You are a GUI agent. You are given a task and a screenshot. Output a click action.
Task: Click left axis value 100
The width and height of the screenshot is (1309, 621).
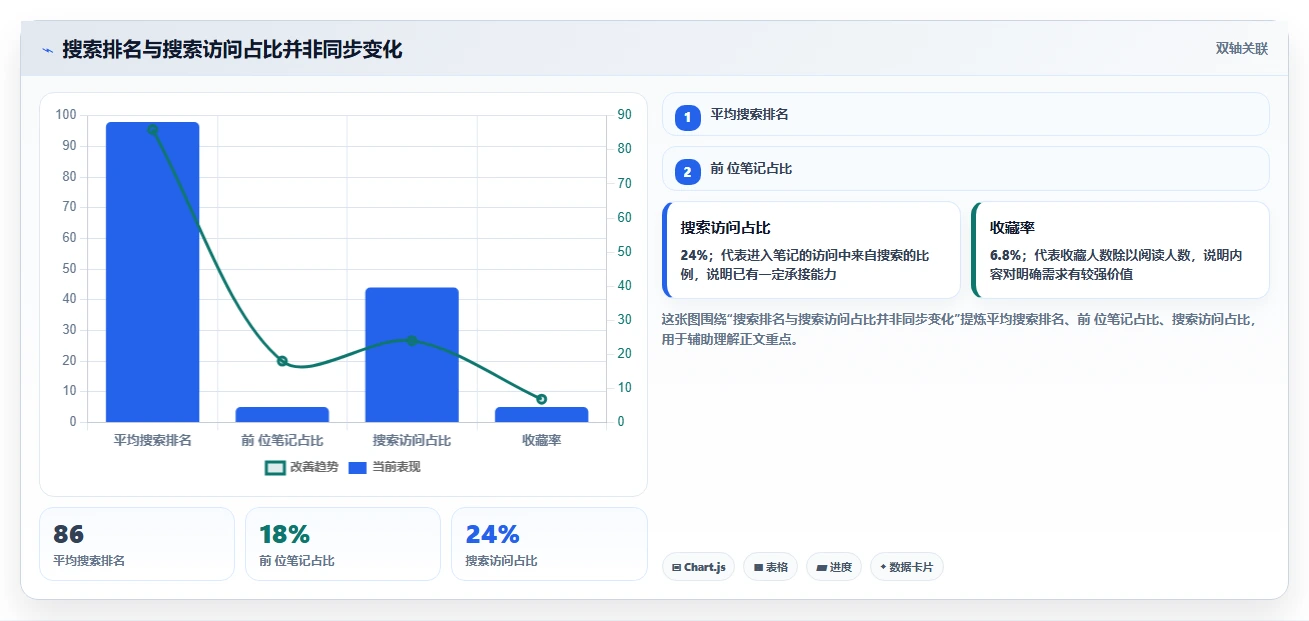66,115
